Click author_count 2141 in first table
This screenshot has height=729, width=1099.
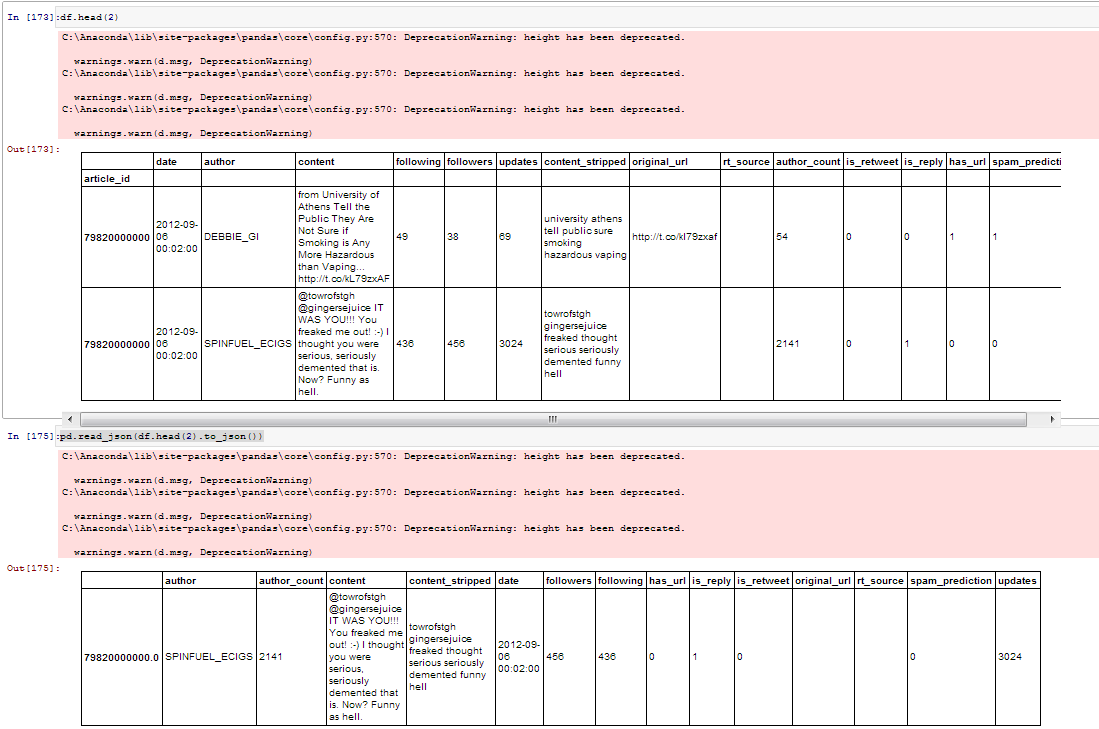point(808,344)
